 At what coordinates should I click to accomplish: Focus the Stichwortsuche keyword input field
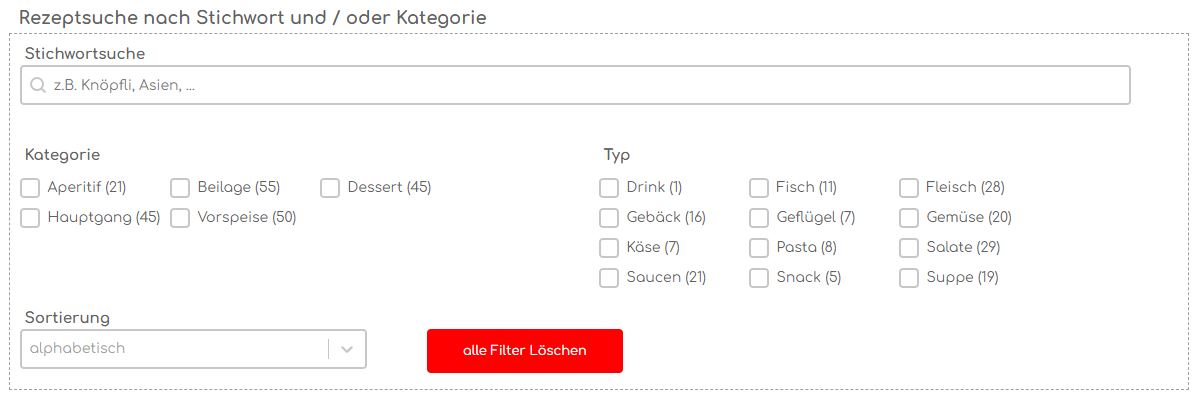[x=575, y=85]
